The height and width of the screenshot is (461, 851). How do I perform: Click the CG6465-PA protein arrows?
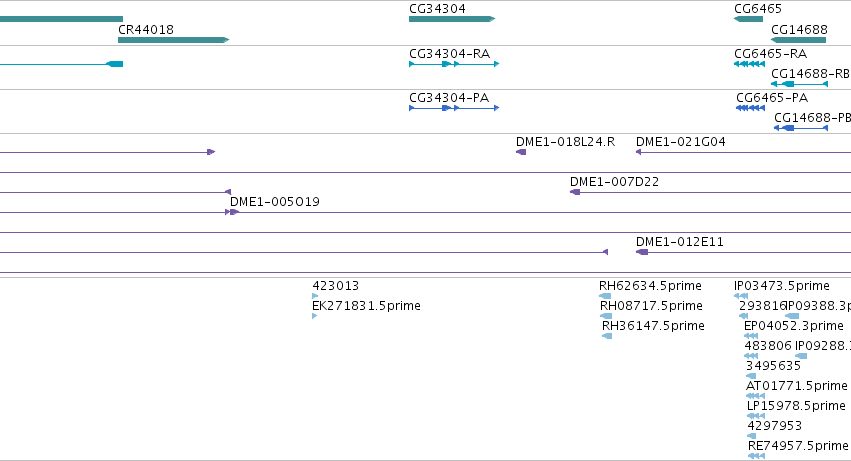coord(750,108)
